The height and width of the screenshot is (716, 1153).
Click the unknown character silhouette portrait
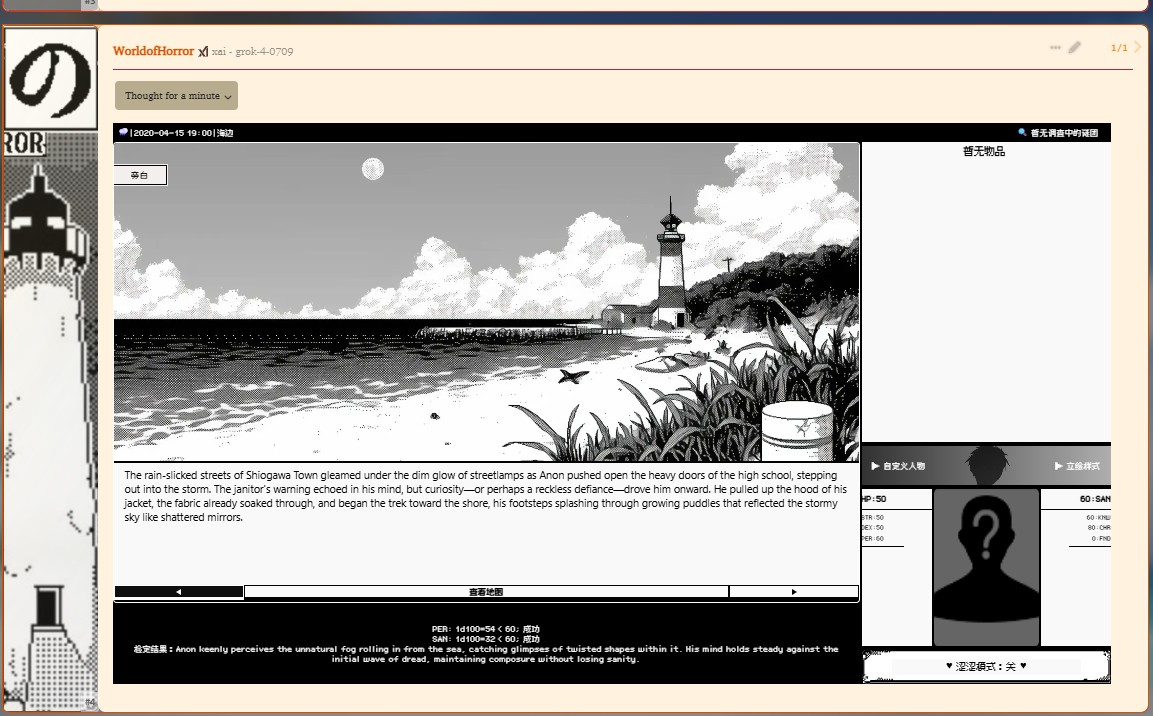(x=986, y=567)
